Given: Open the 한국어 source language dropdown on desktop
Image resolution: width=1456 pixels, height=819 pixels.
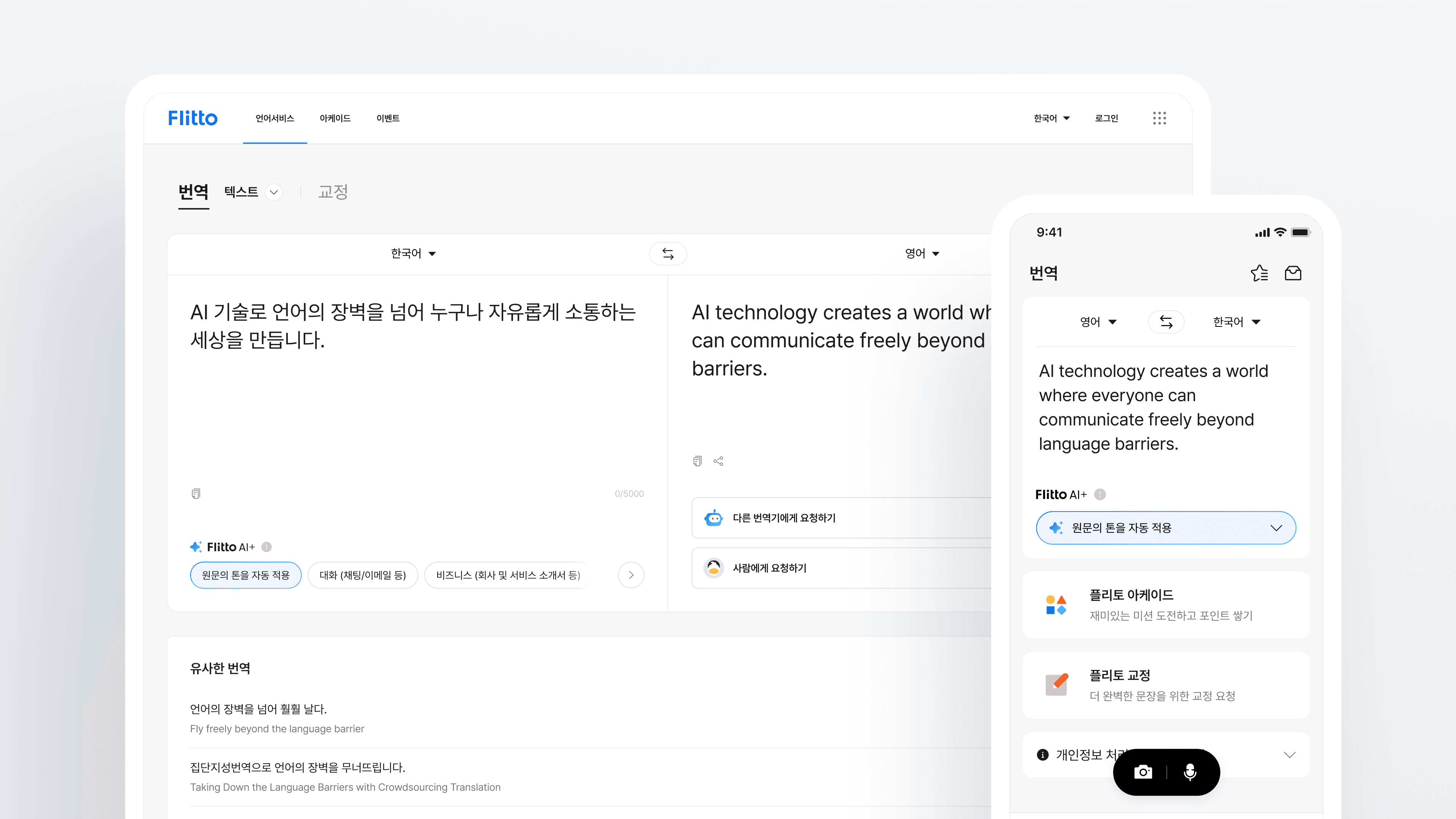Looking at the screenshot, I should point(413,253).
